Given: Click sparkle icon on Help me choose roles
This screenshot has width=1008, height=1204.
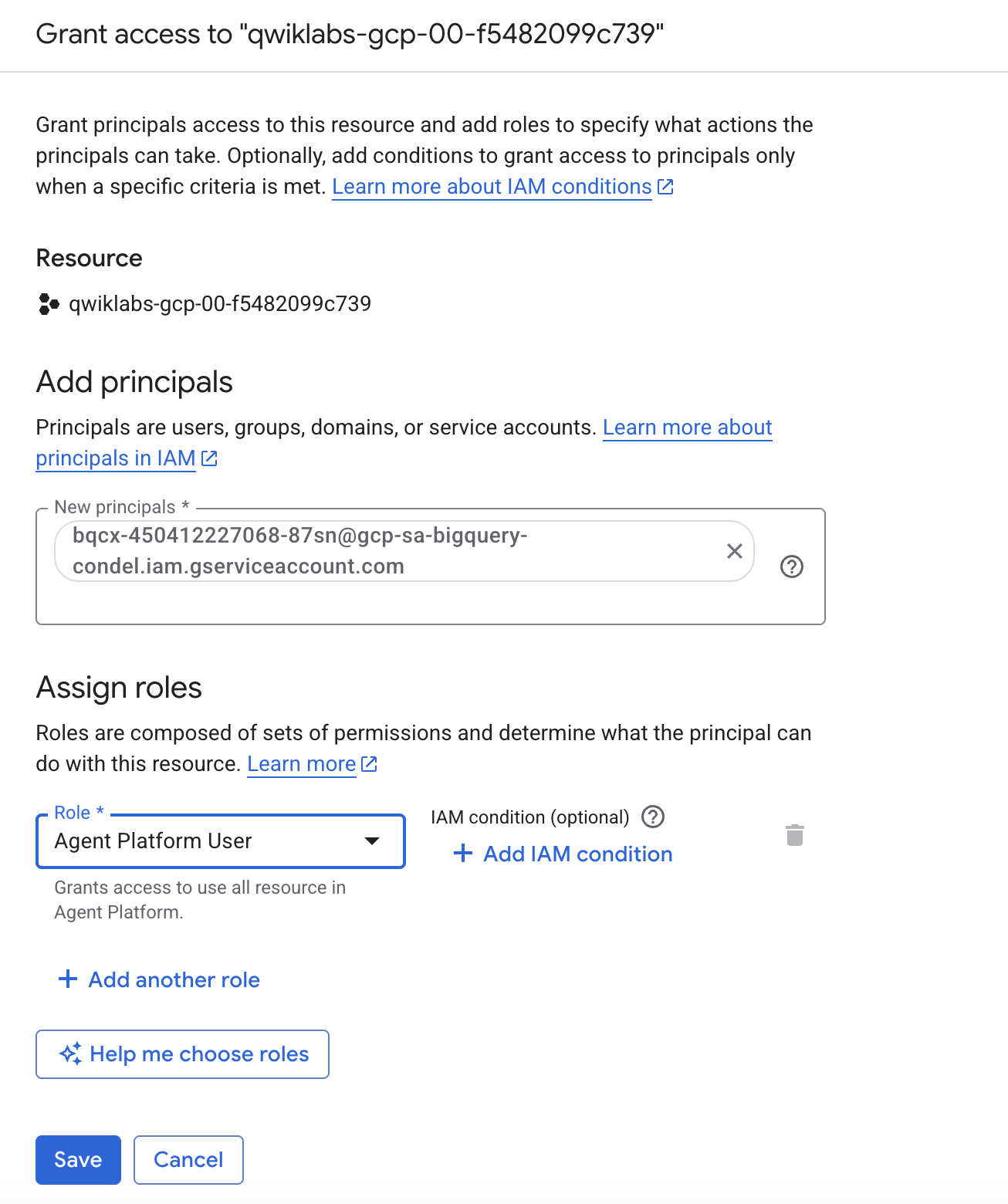Looking at the screenshot, I should coord(70,1053).
